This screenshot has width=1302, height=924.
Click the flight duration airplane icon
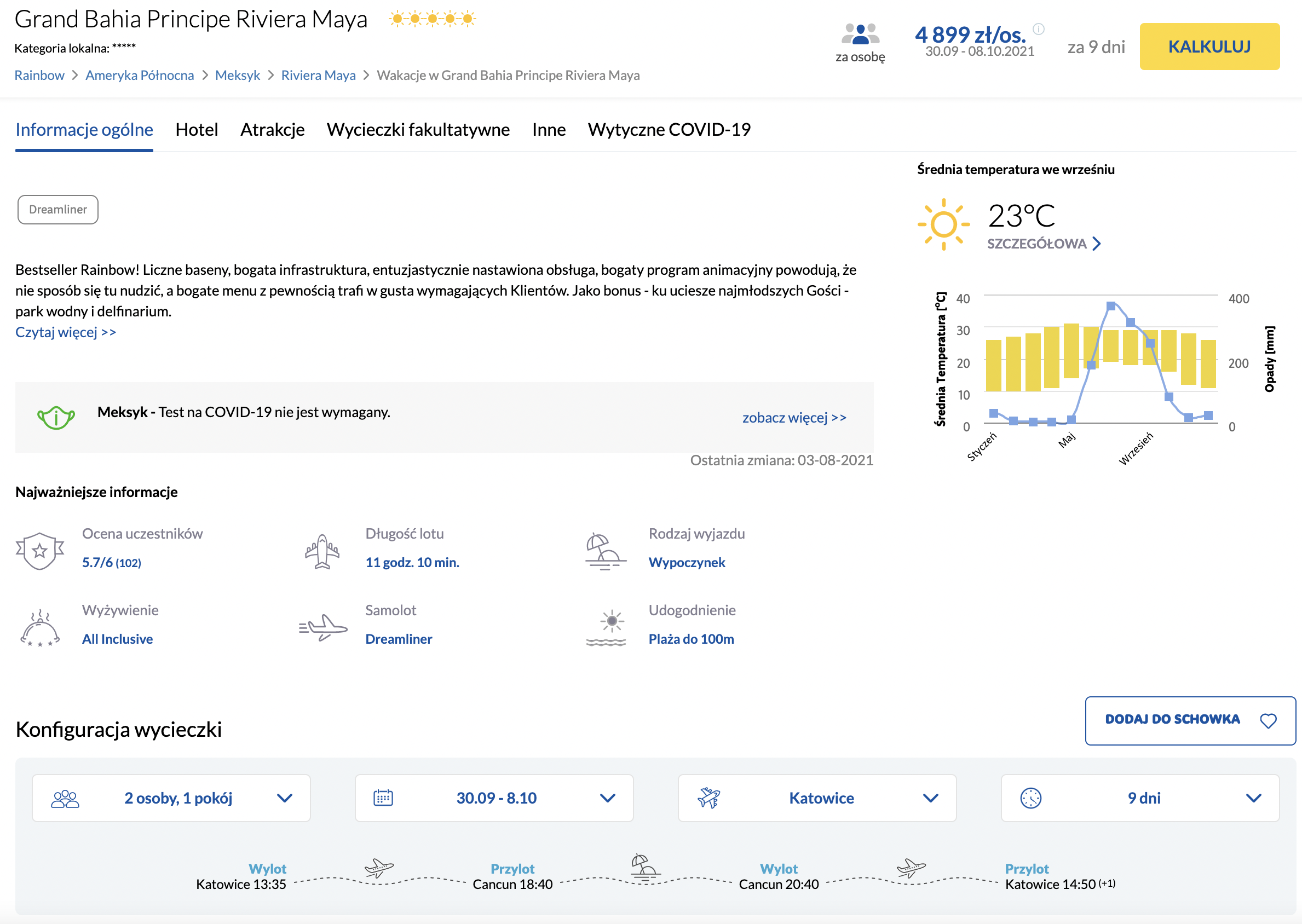pyautogui.click(x=322, y=551)
